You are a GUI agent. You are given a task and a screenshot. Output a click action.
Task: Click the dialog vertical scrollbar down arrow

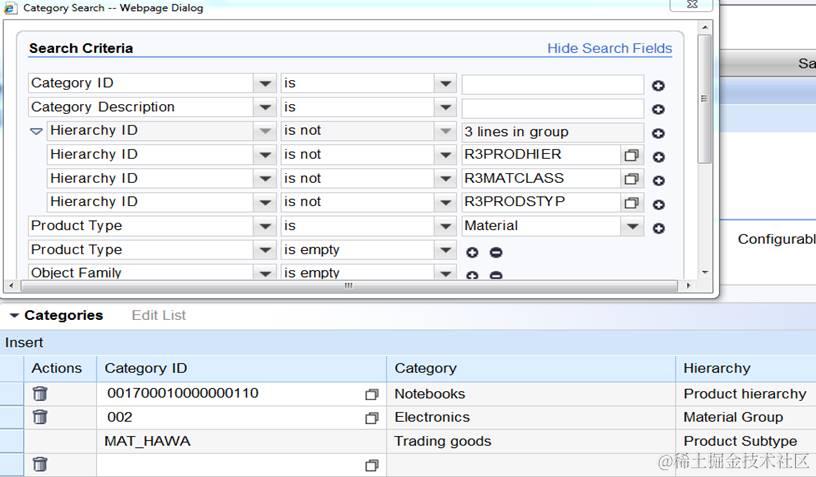(x=705, y=272)
